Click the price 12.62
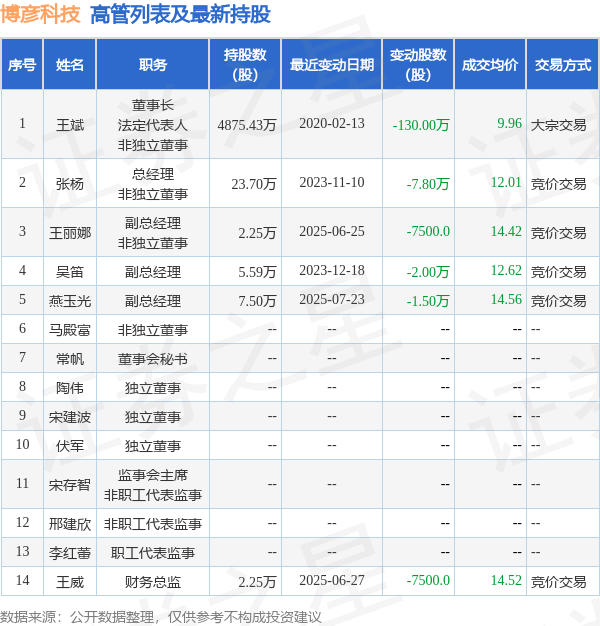The image size is (600, 626). tap(506, 270)
